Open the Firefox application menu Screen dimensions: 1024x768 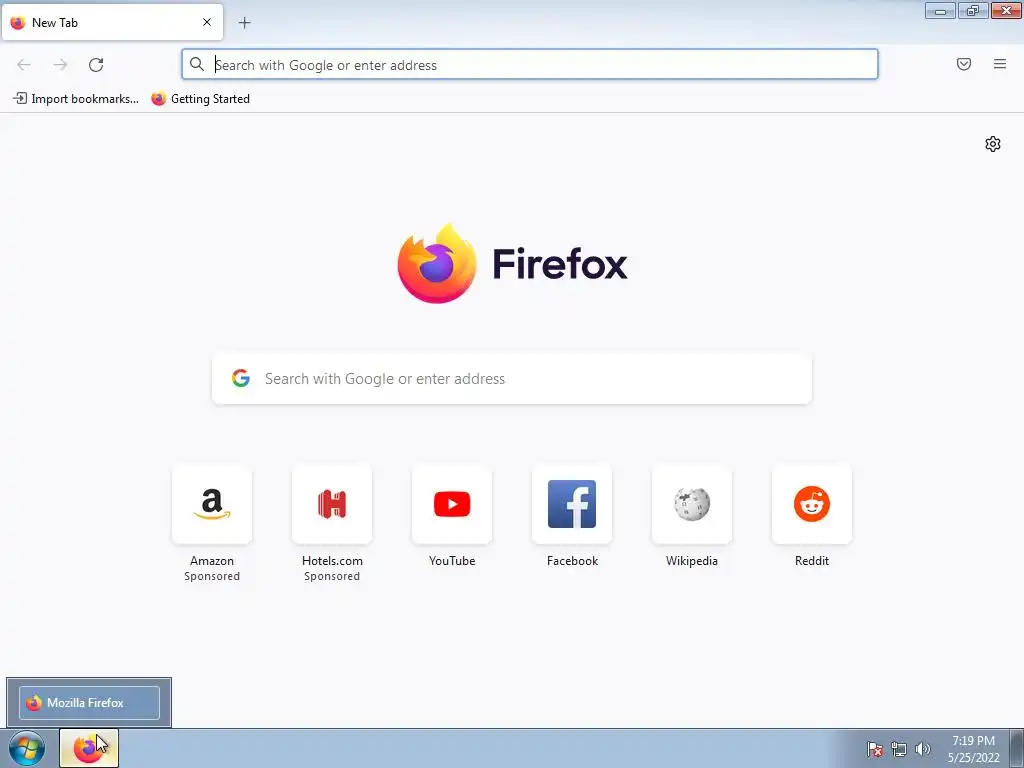[1000, 64]
